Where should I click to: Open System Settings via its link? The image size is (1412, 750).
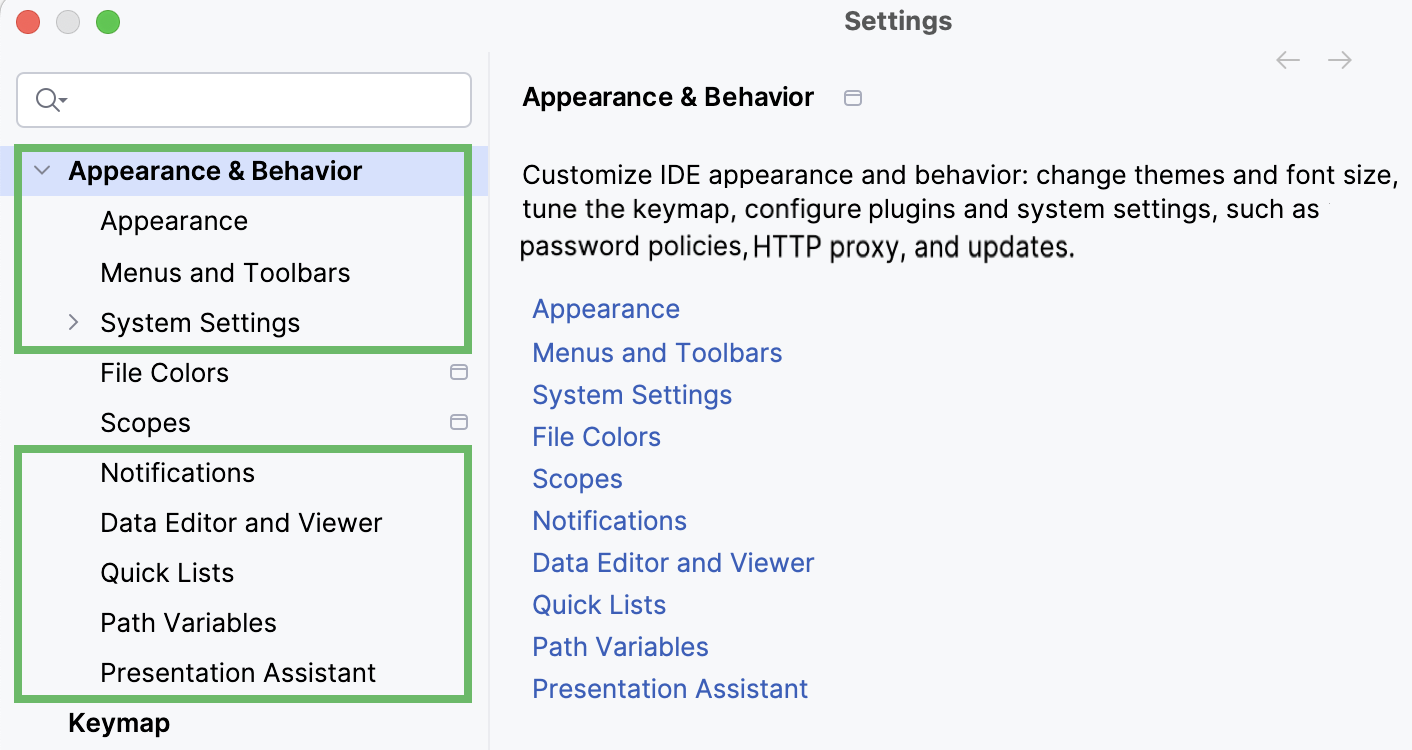[632, 394]
